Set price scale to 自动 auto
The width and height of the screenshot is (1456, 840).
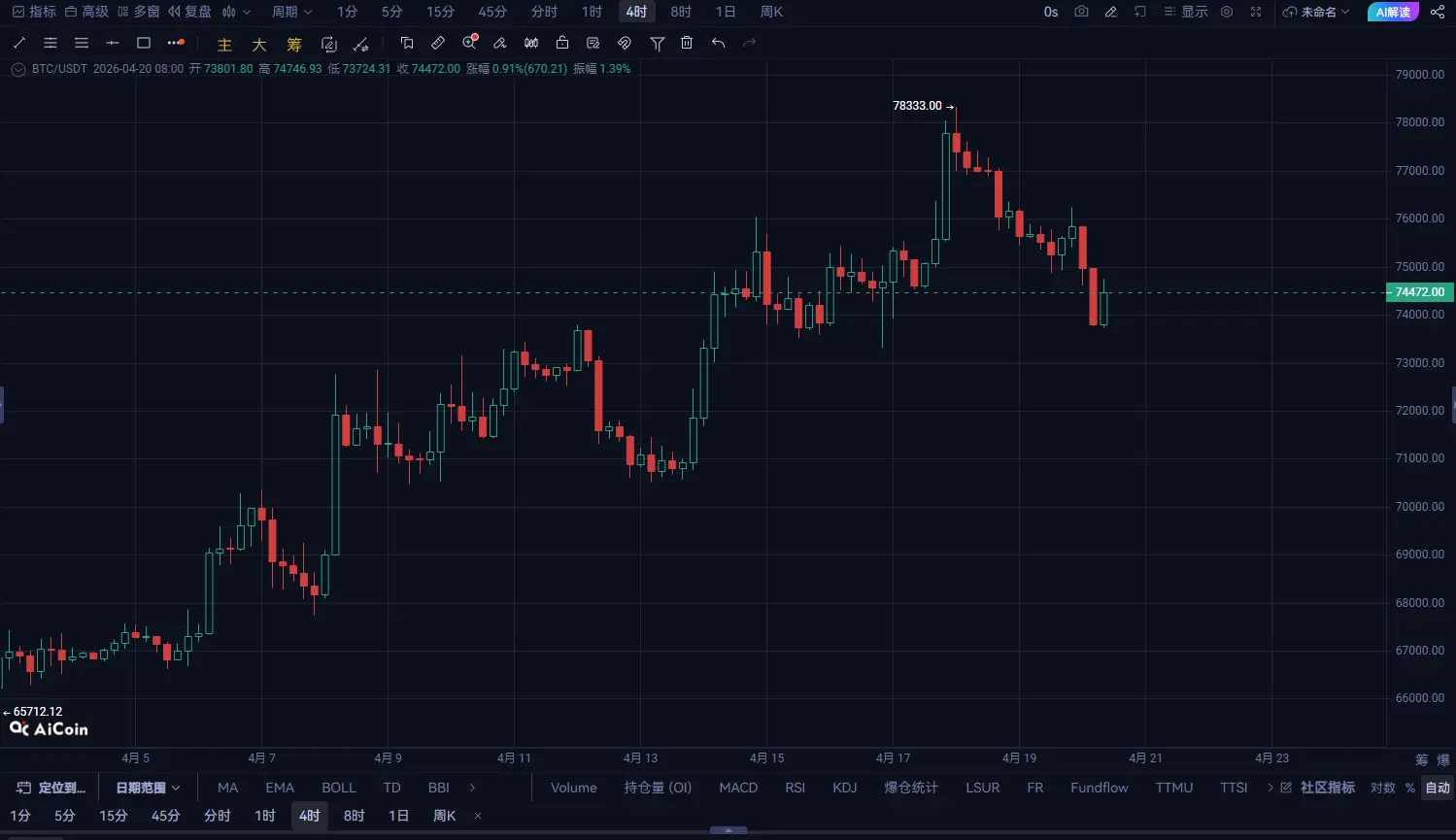pos(1438,788)
